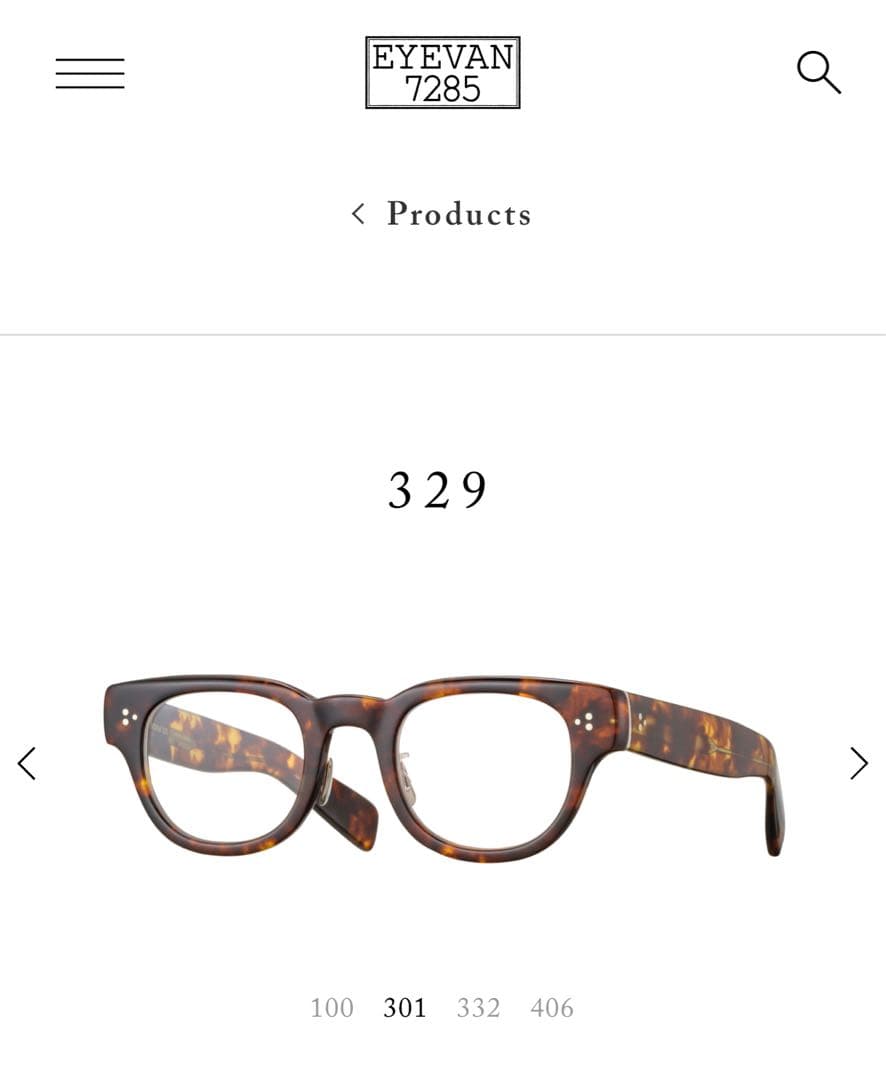Open the hamburger navigation menu
Image resolution: width=886 pixels, height=1080 pixels.
click(x=90, y=73)
